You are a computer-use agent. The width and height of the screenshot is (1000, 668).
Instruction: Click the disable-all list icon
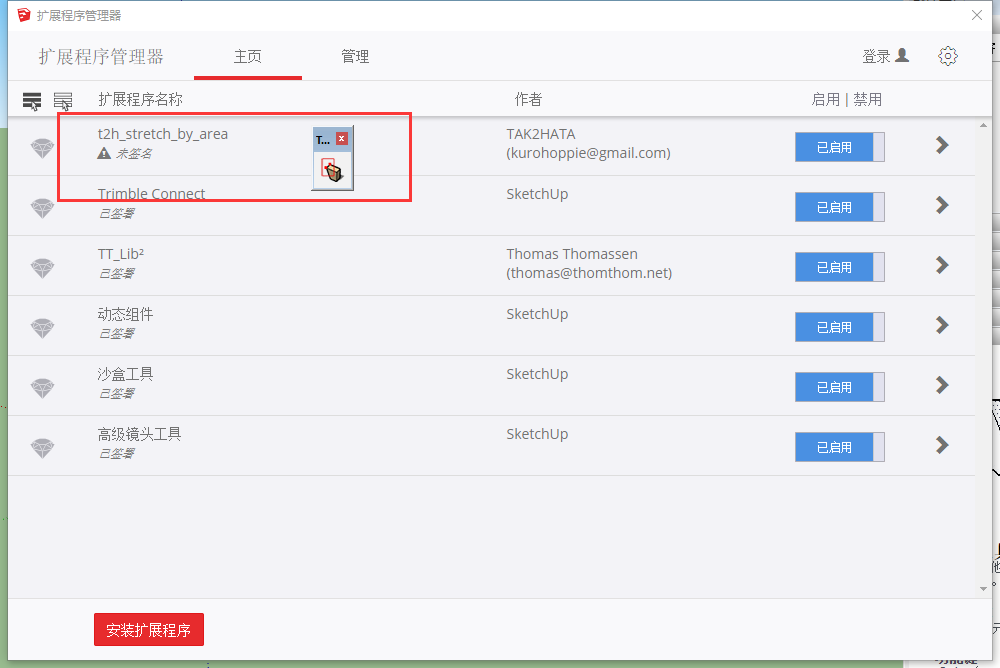coord(62,101)
